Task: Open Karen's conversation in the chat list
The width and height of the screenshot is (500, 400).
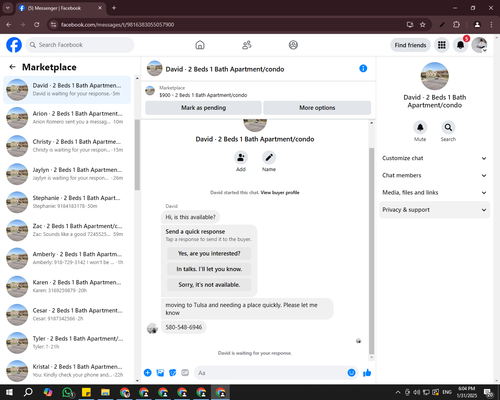Action: click(x=67, y=286)
